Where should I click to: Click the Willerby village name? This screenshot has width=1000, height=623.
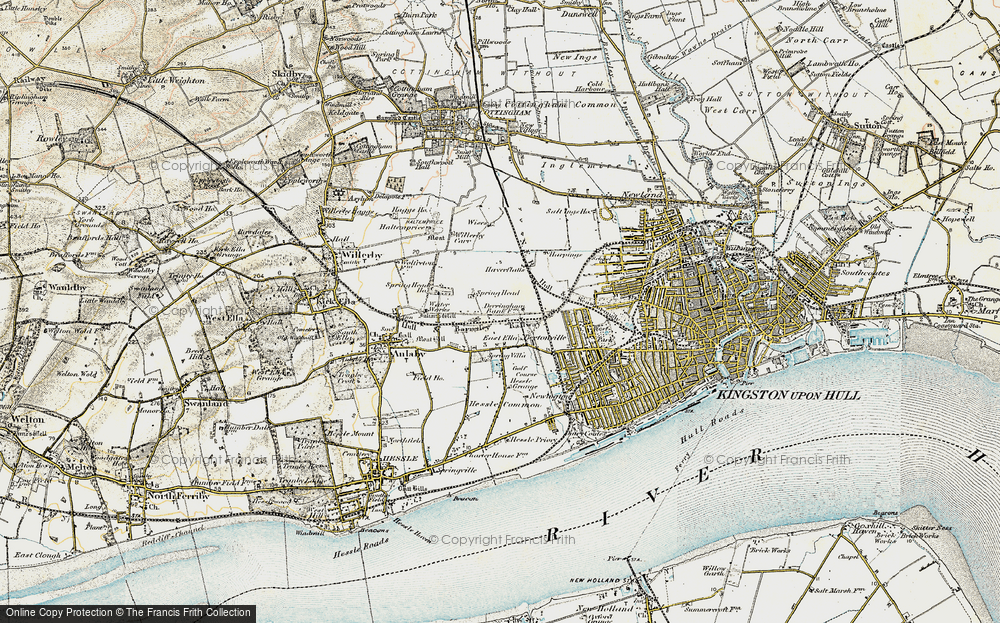[362, 254]
